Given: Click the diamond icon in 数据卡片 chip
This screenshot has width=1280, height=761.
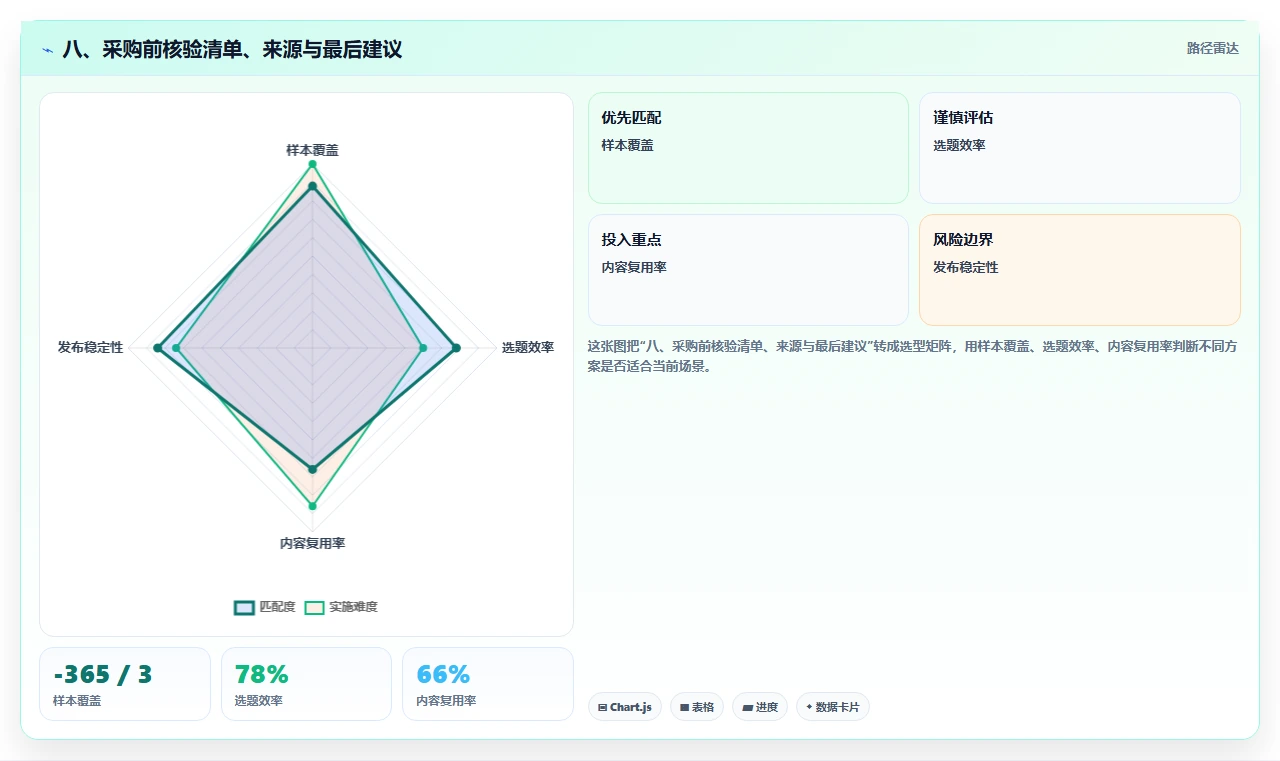Looking at the screenshot, I should pyautogui.click(x=809, y=706).
